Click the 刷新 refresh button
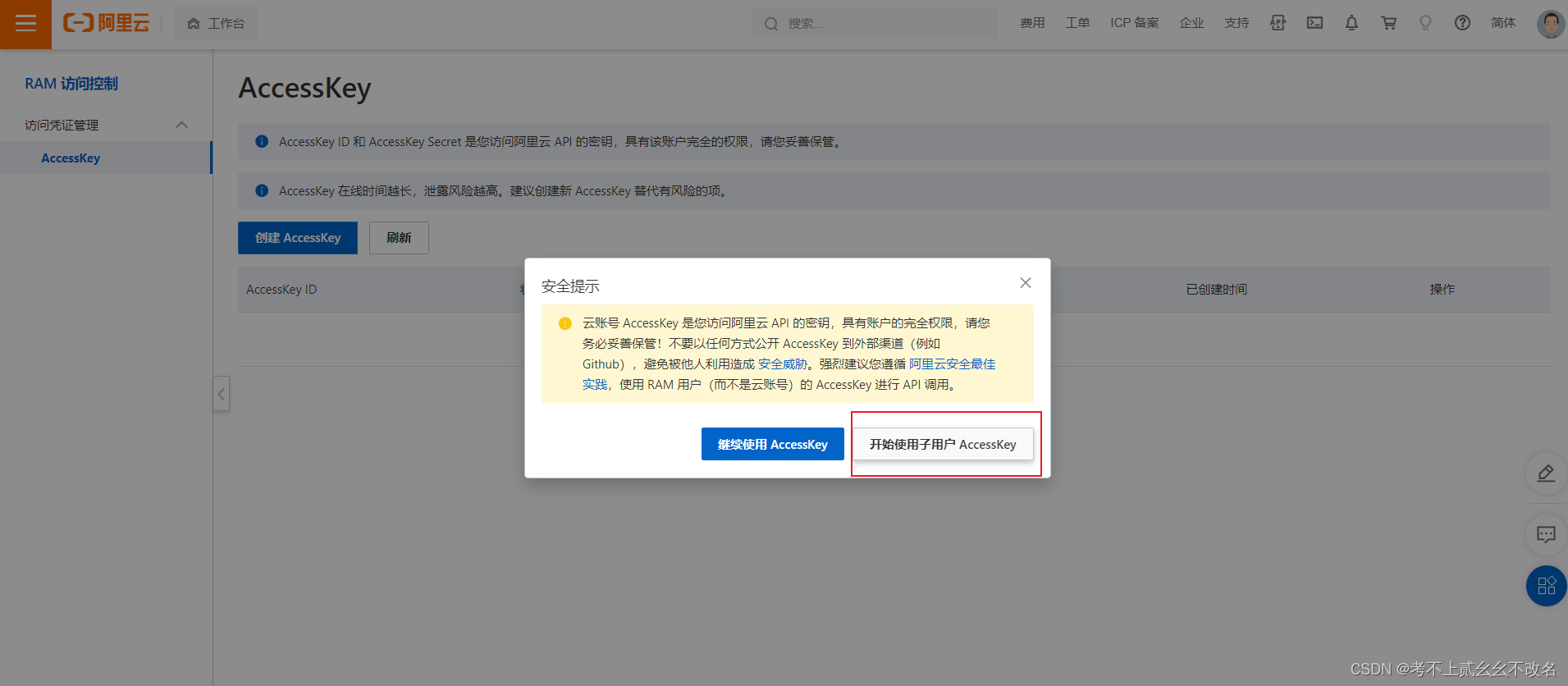The image size is (1568, 686). tap(399, 238)
